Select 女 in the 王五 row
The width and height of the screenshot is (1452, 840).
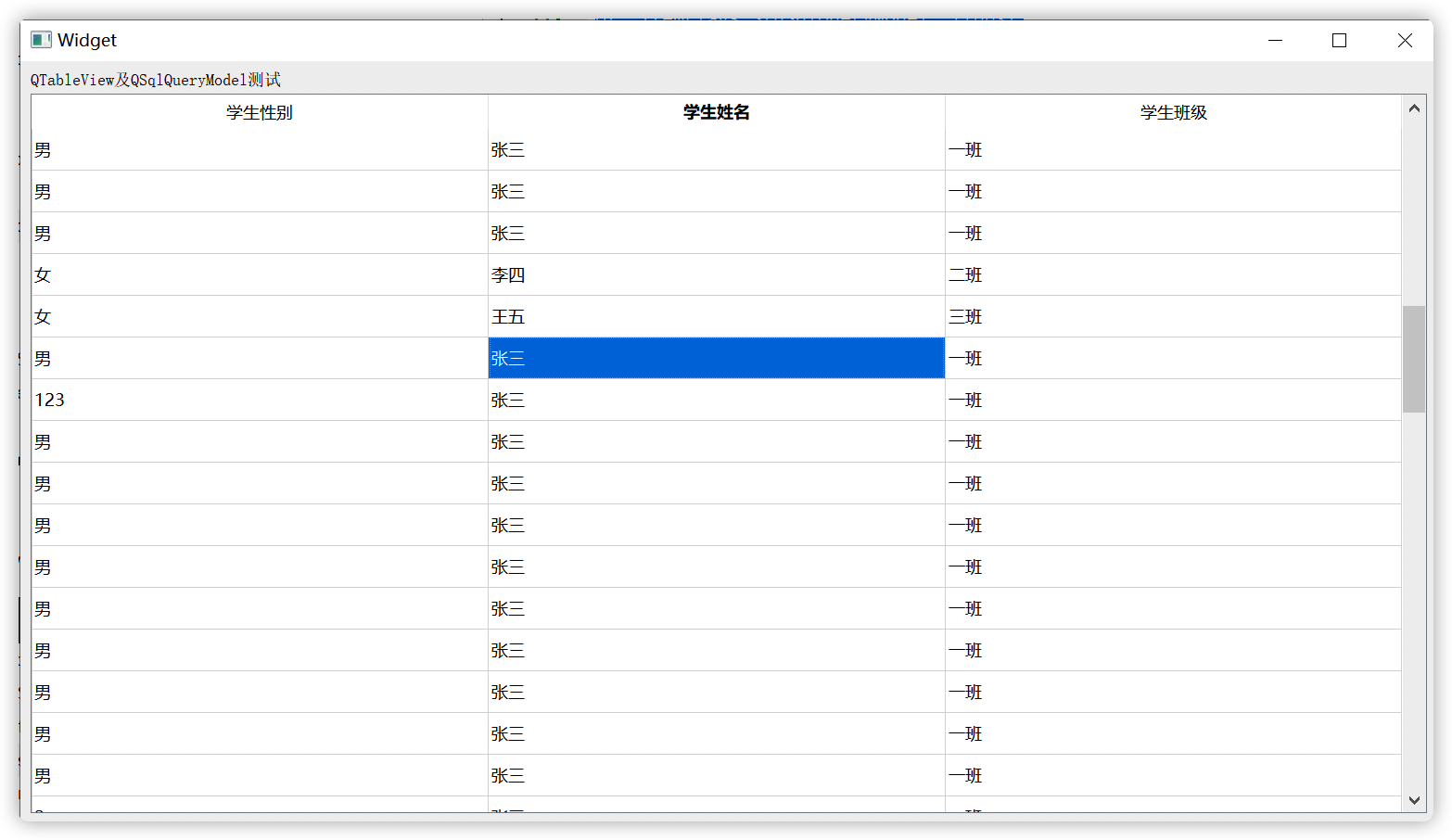click(260, 316)
